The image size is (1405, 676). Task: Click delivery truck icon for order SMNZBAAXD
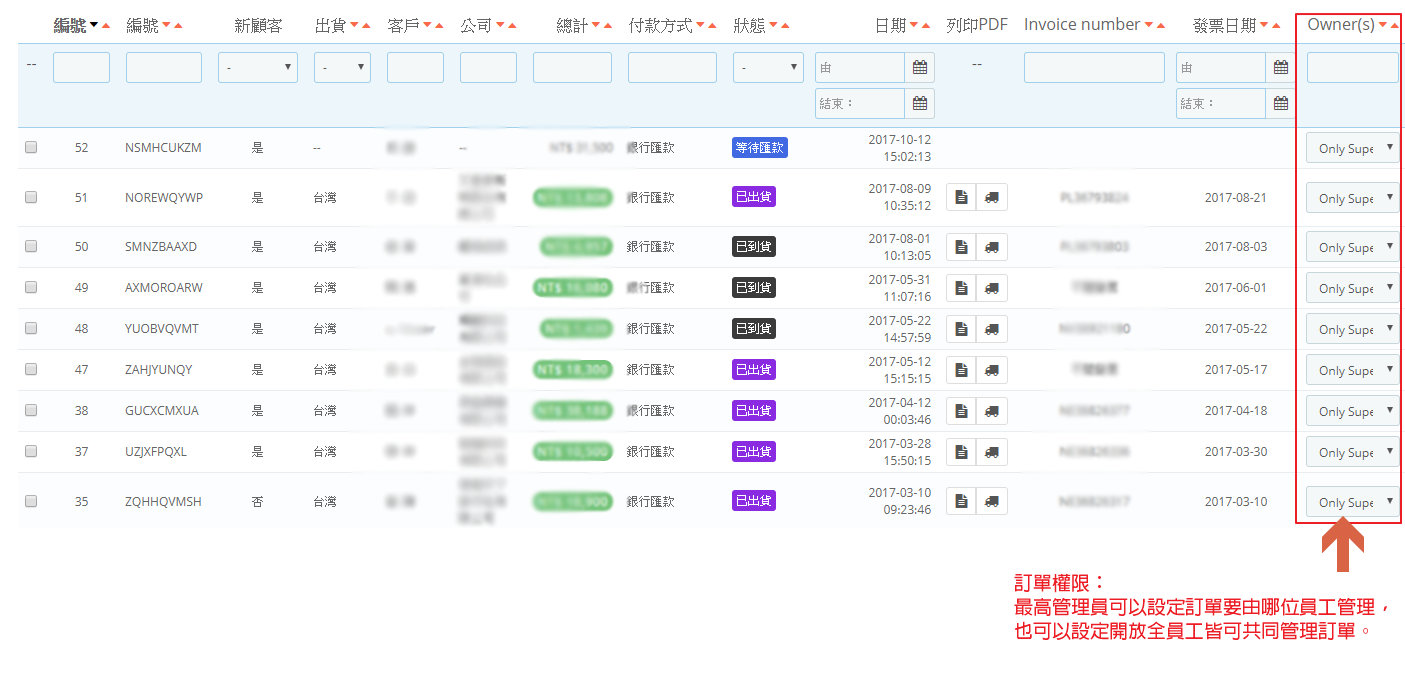[992, 247]
